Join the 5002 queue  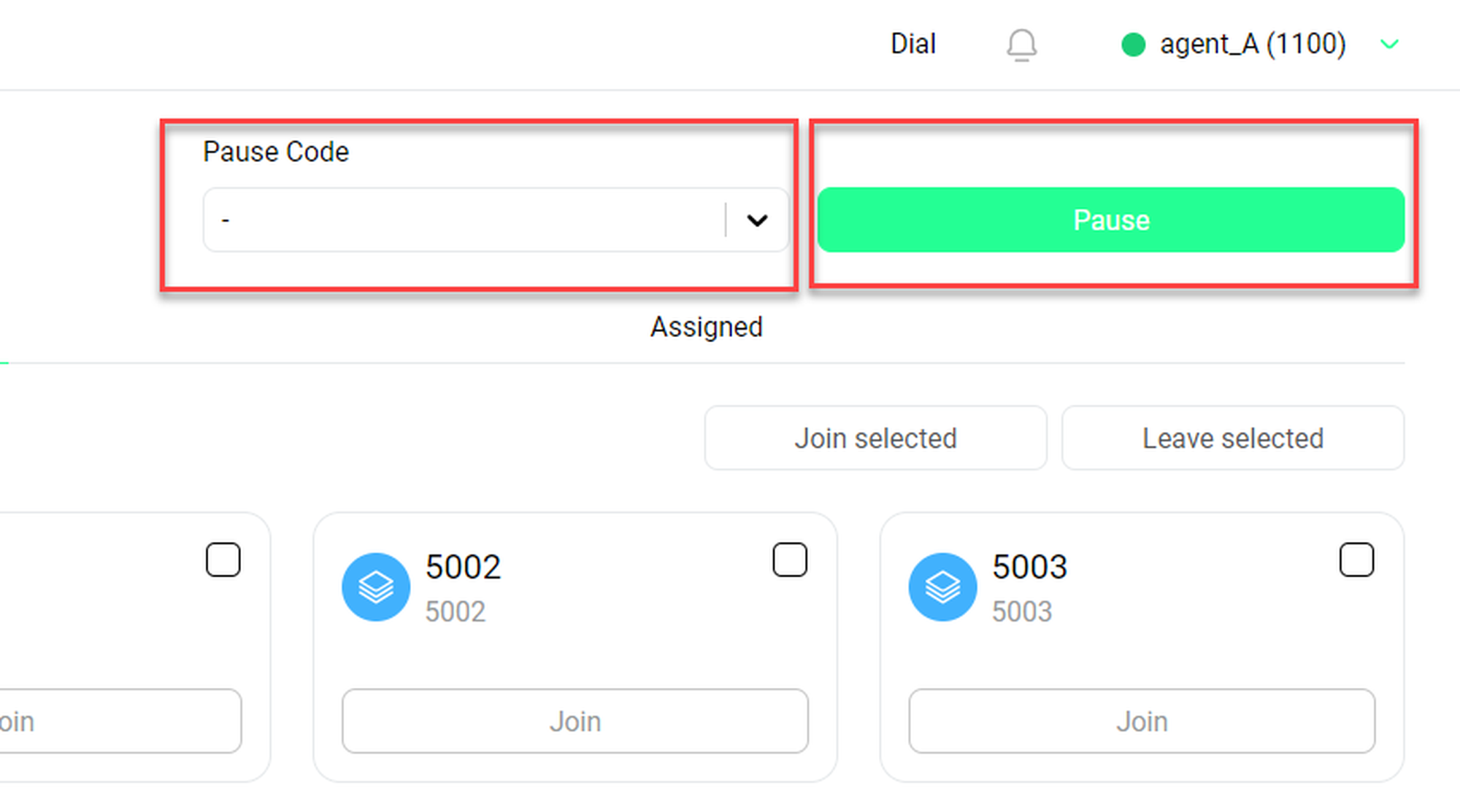pos(575,722)
